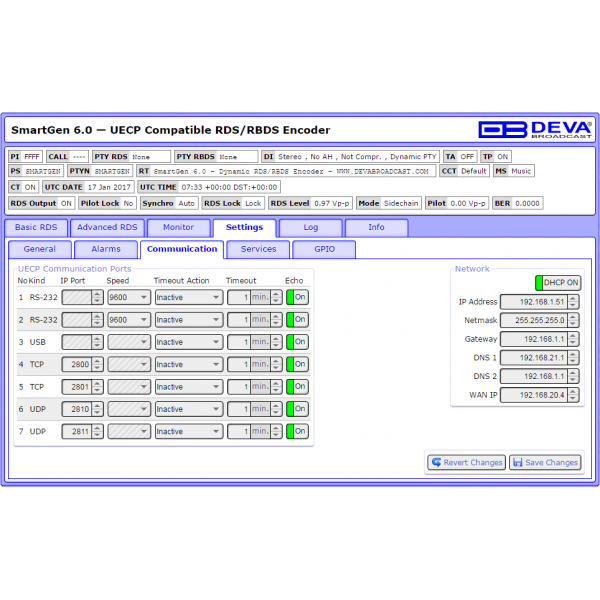
Task: Click stepper next to IP Address field
Action: point(573,302)
